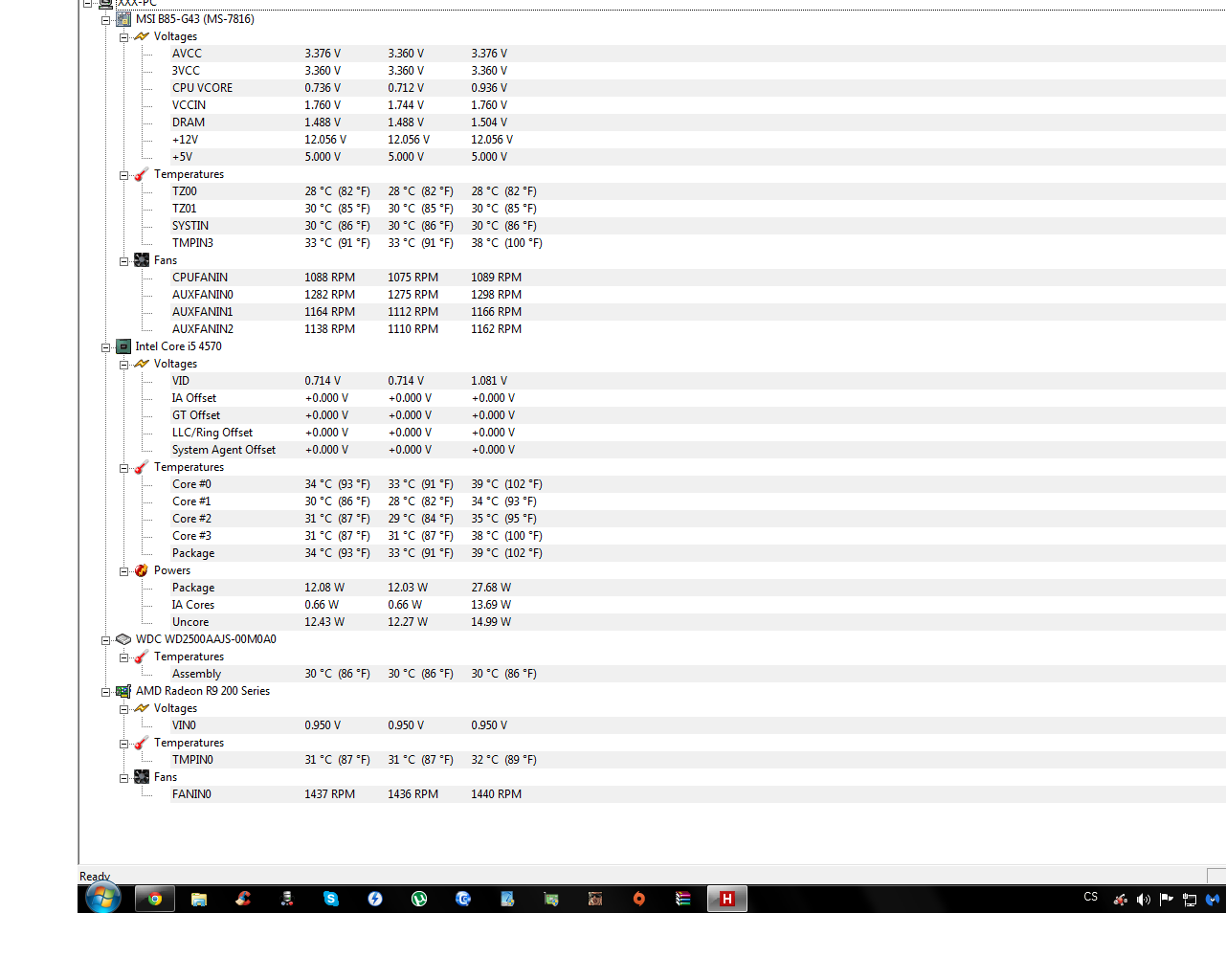Select the FANIN0 fan row label

tap(191, 794)
